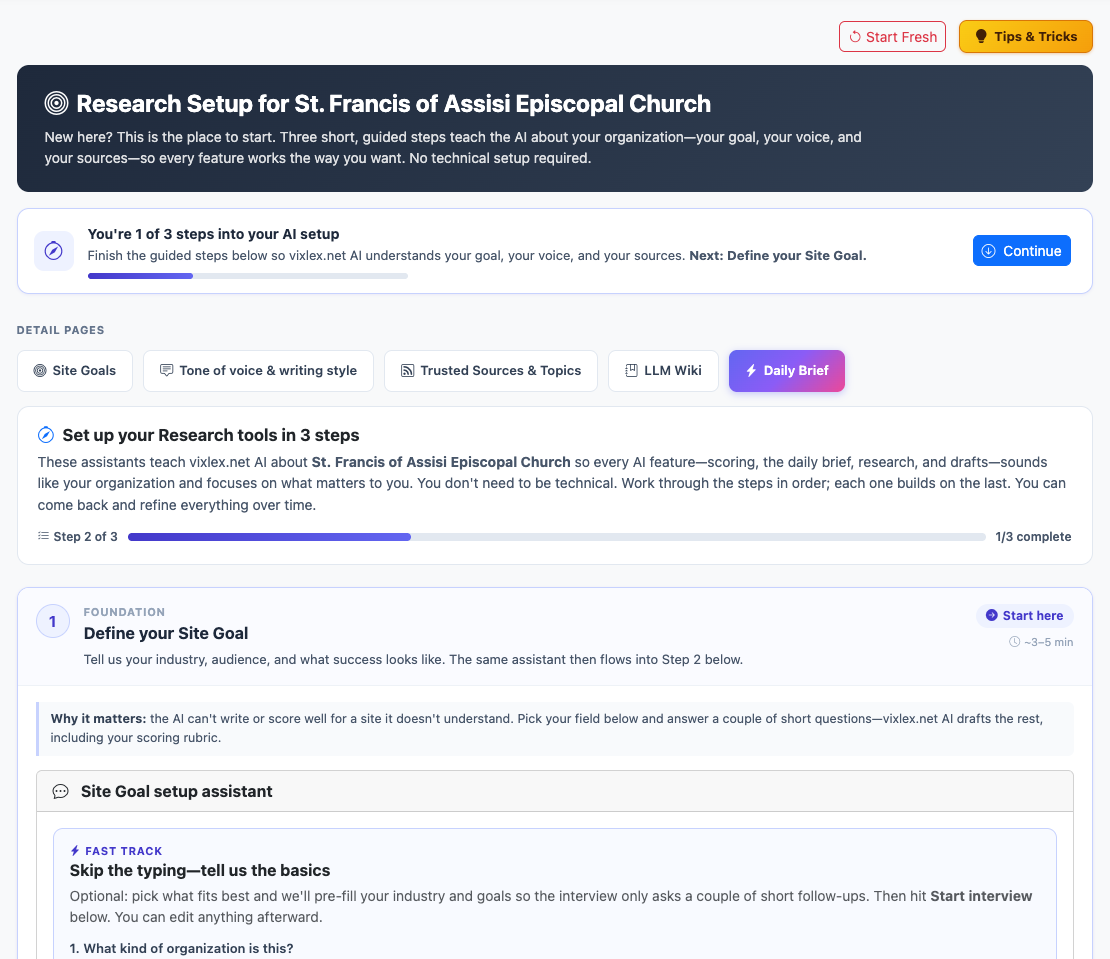The height and width of the screenshot is (959, 1110).
Task: Open Tone of voice & writing style
Action: pyautogui.click(x=258, y=371)
